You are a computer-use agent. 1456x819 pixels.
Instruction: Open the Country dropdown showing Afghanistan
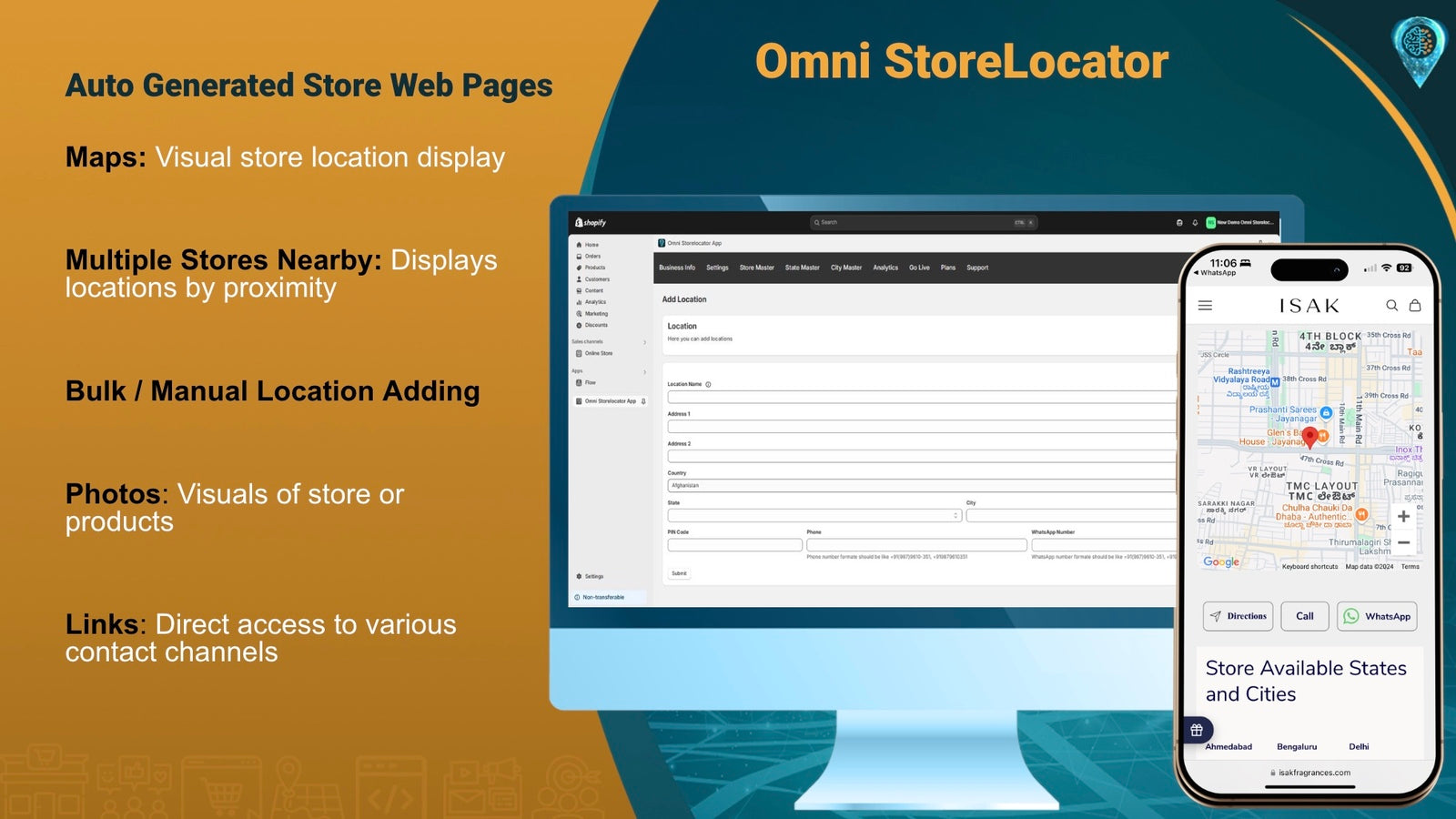(x=922, y=486)
